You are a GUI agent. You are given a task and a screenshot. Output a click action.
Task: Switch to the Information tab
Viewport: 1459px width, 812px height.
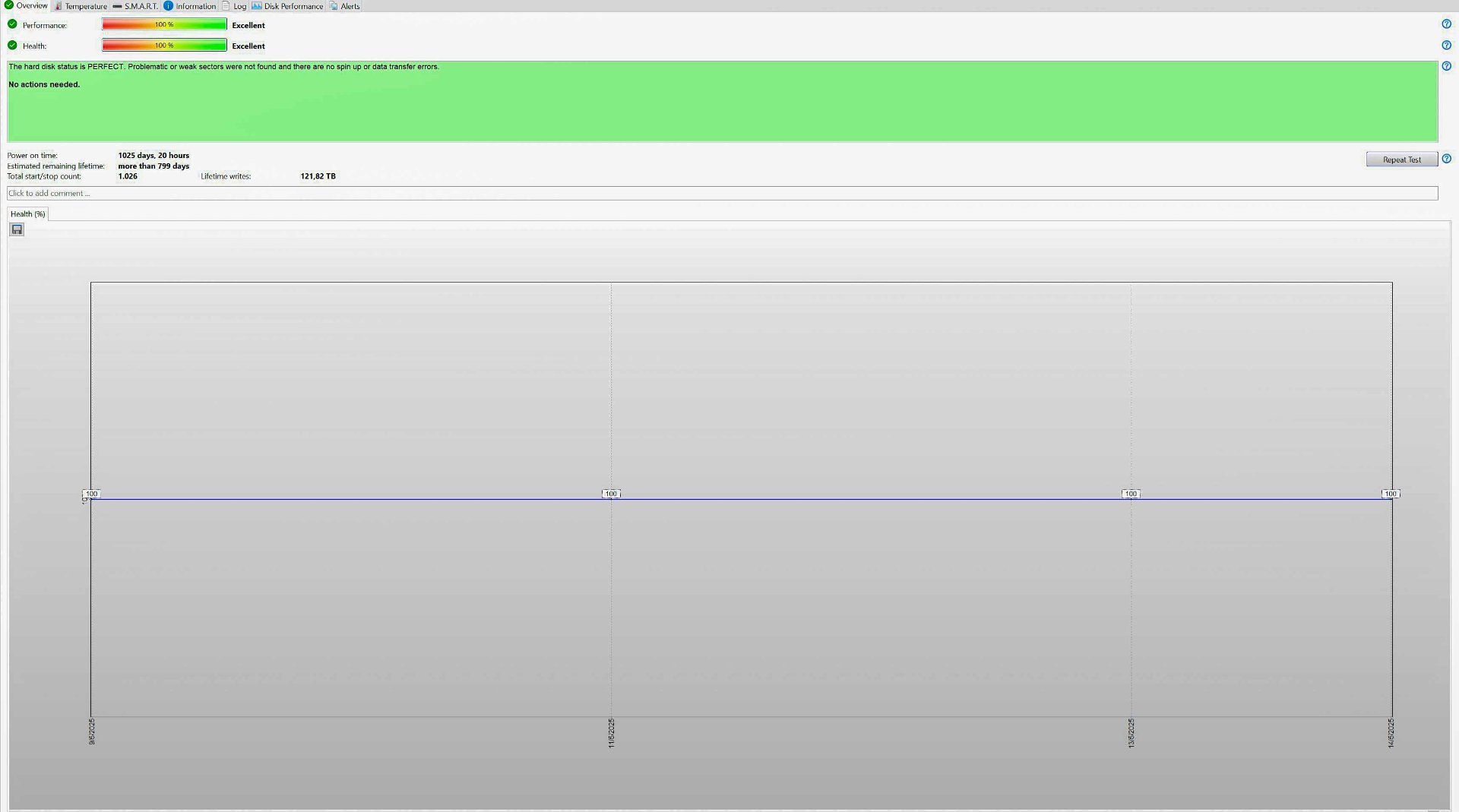(190, 6)
